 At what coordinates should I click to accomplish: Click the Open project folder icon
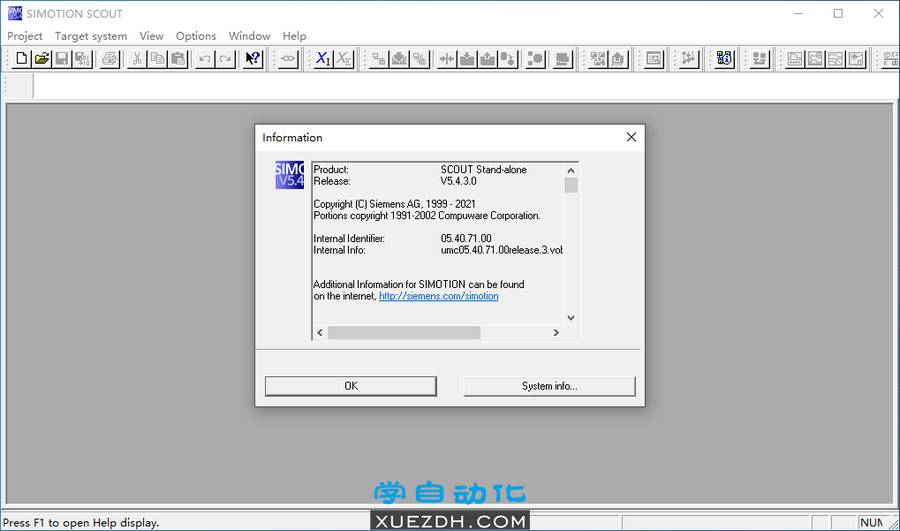click(x=42, y=59)
